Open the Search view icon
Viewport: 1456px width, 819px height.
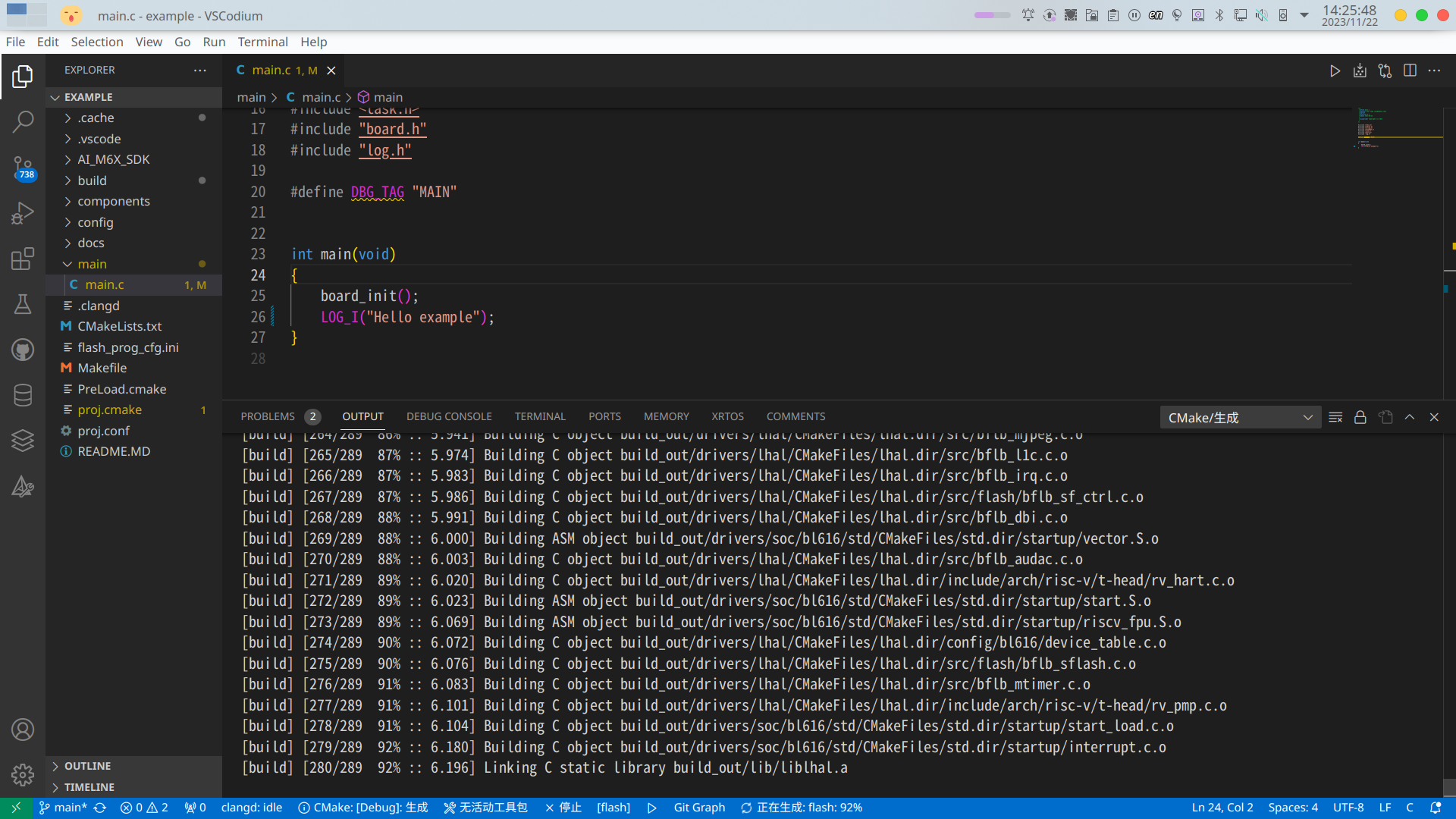[23, 121]
